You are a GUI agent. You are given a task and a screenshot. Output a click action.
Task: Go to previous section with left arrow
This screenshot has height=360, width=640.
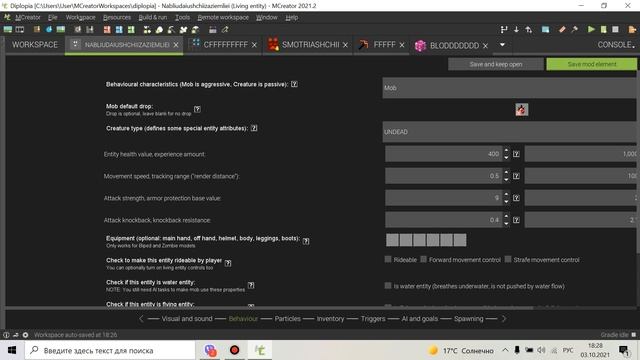coord(141,318)
